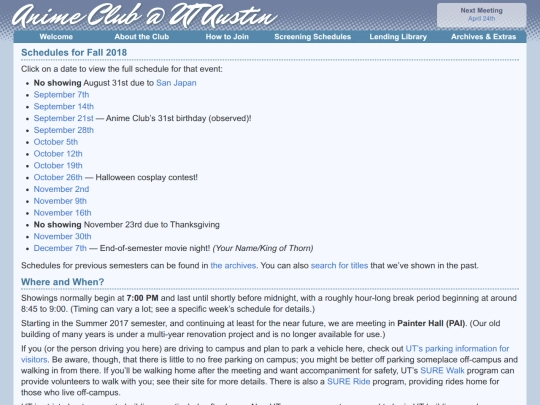Open UT's parking information for visitors link
The height and width of the screenshot is (405, 540).
click(x=457, y=349)
